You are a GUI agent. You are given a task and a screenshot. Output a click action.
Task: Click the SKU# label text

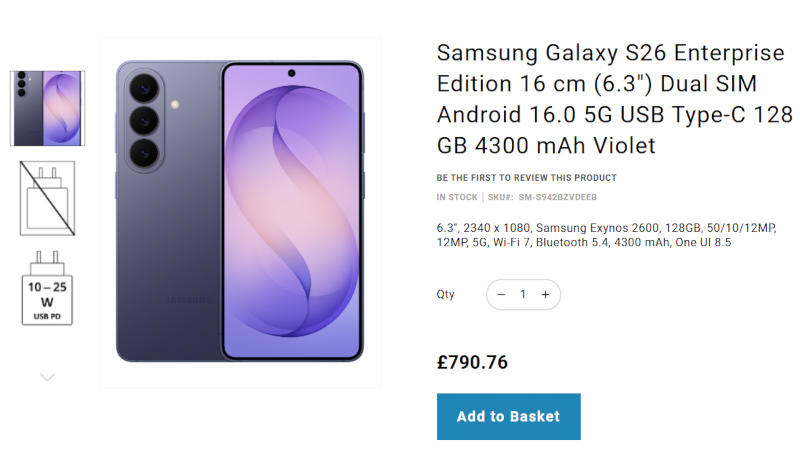coord(502,198)
